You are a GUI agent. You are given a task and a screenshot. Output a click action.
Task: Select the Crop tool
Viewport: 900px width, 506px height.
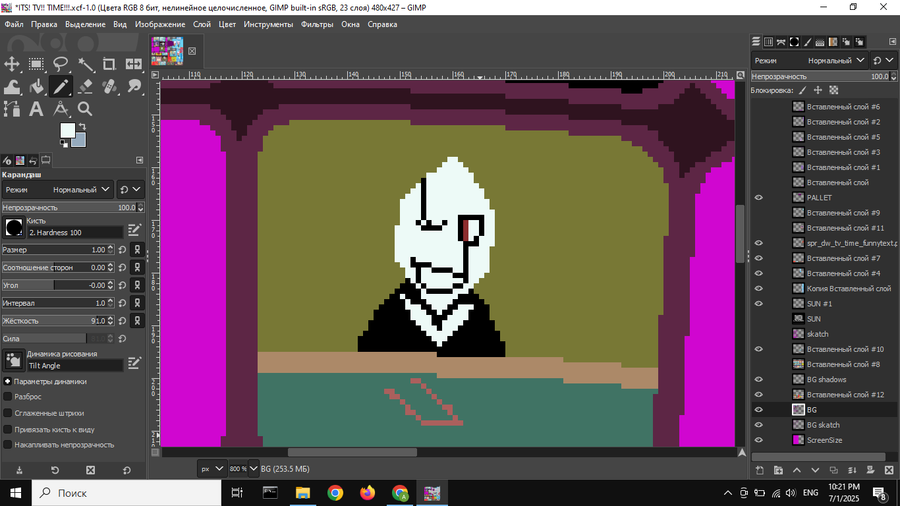click(x=109, y=64)
